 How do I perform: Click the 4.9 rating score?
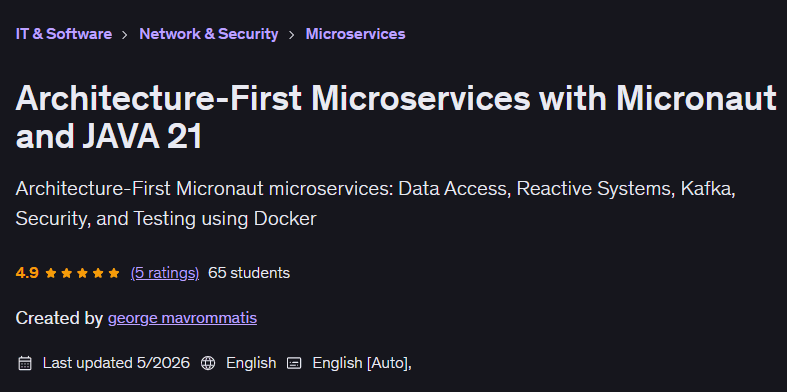coord(27,273)
